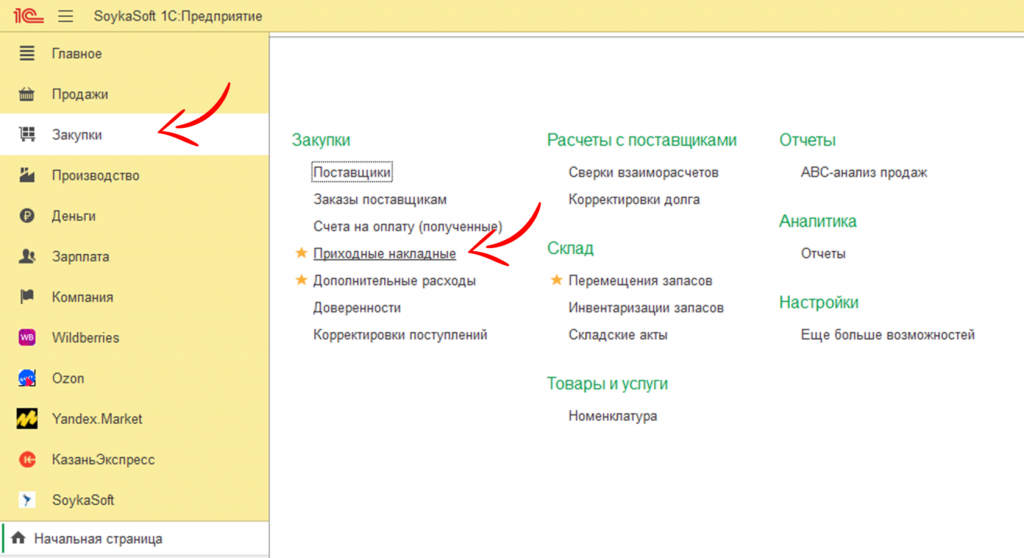Open Заказы поставщикам list

pyautogui.click(x=379, y=200)
